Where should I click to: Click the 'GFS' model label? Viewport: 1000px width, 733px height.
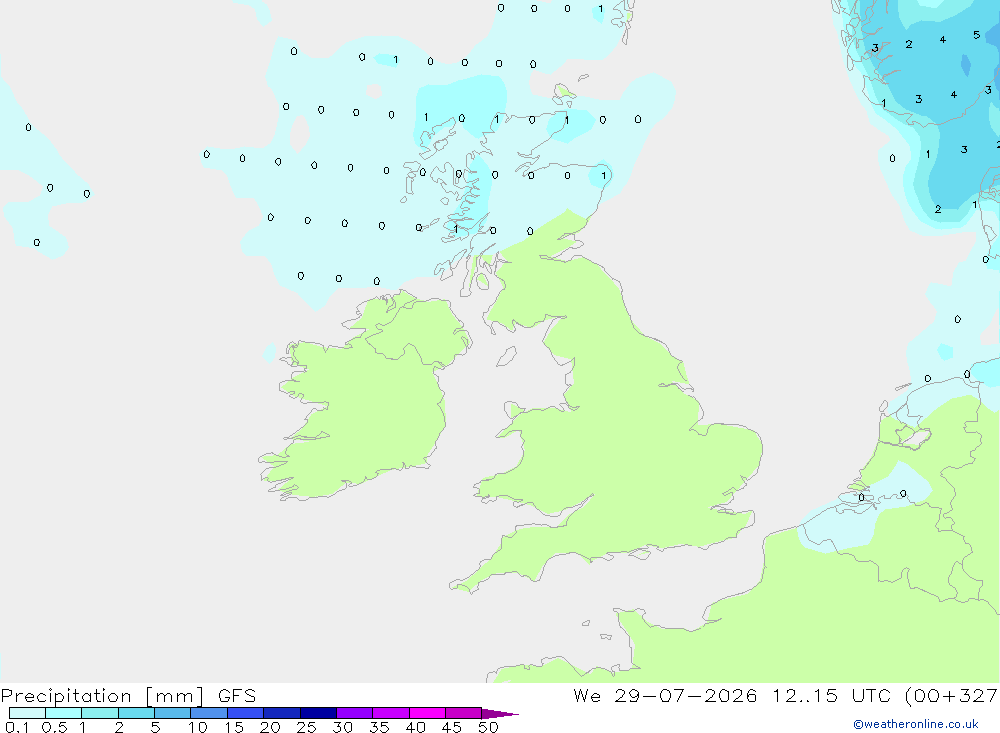237,695
